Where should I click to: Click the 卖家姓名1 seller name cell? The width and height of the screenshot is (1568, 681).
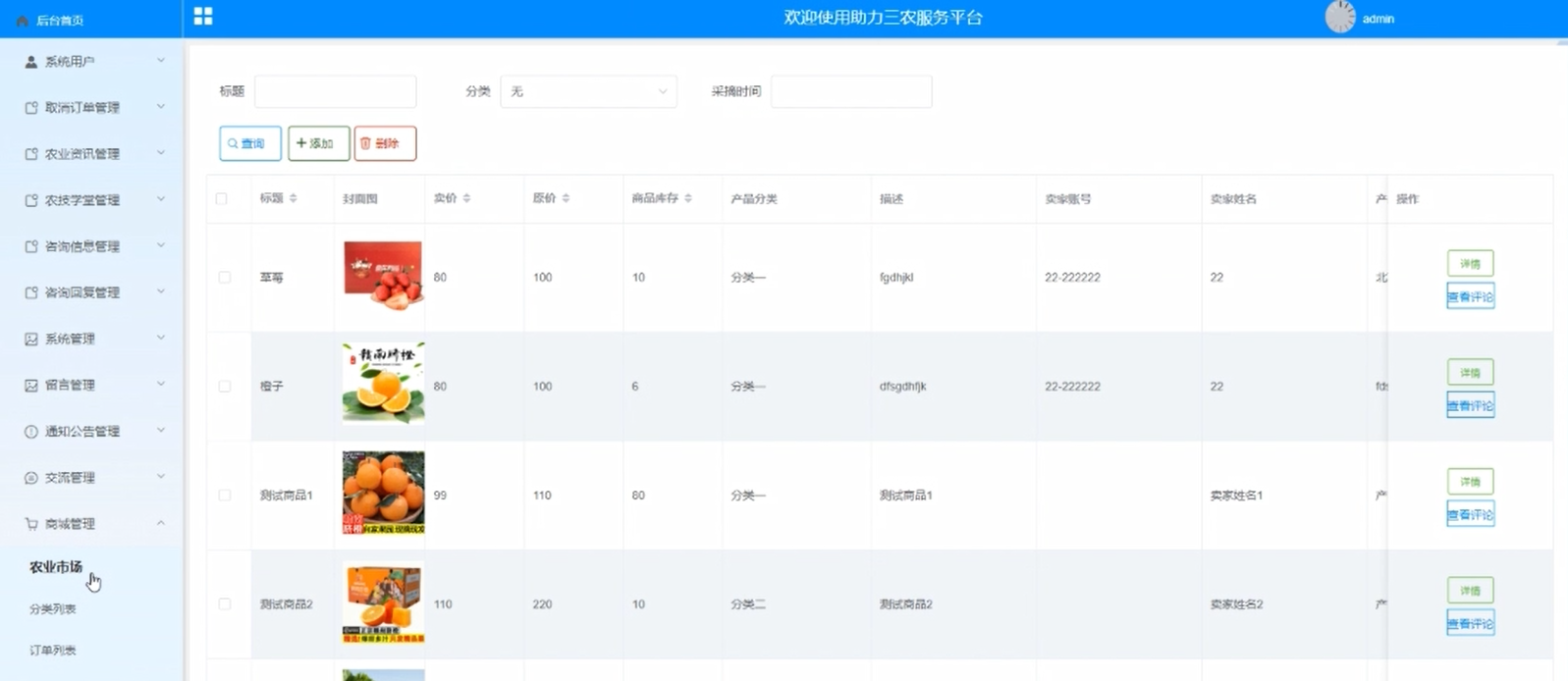(1236, 496)
